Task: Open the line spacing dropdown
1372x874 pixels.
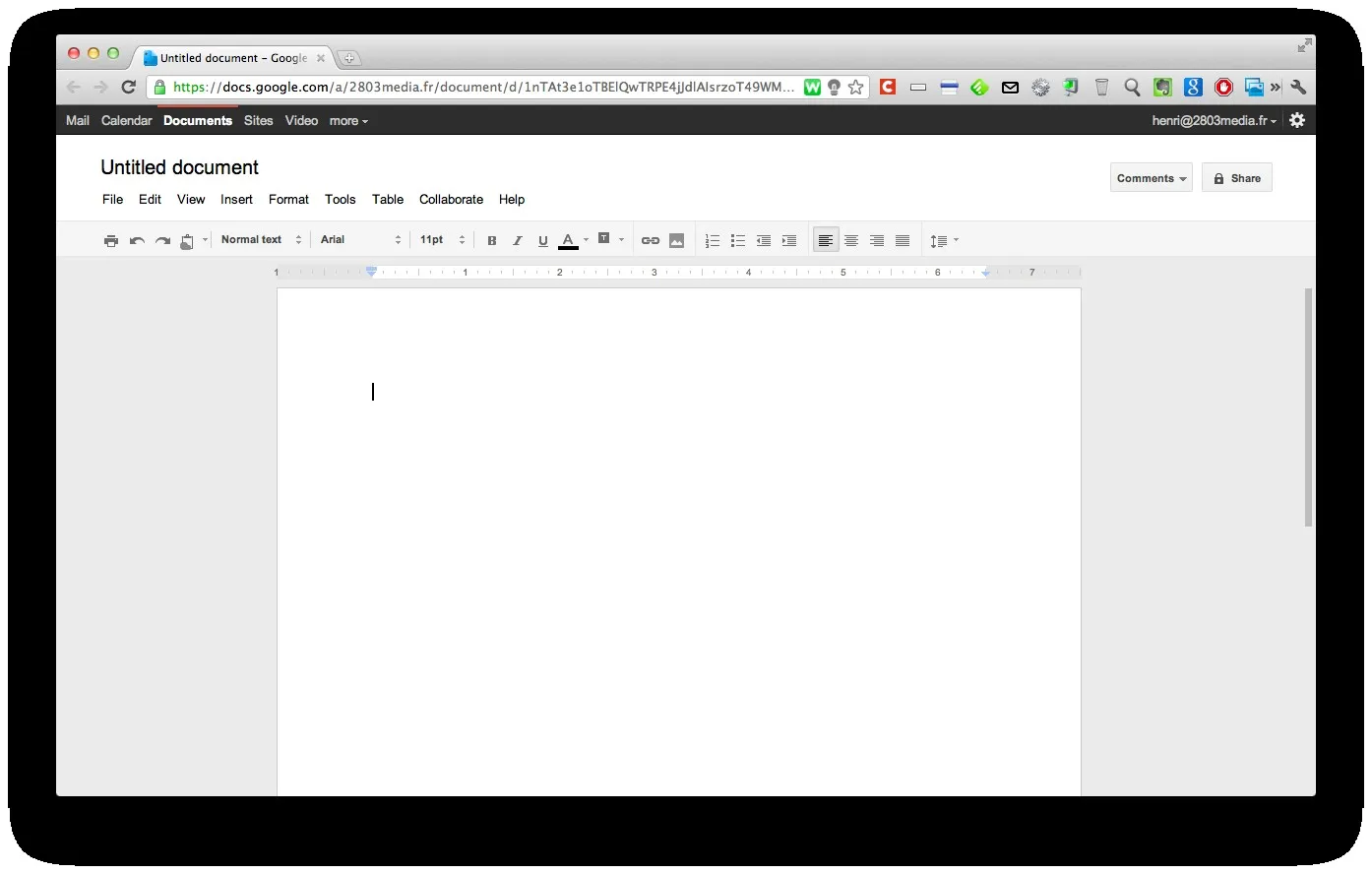Action: (944, 241)
